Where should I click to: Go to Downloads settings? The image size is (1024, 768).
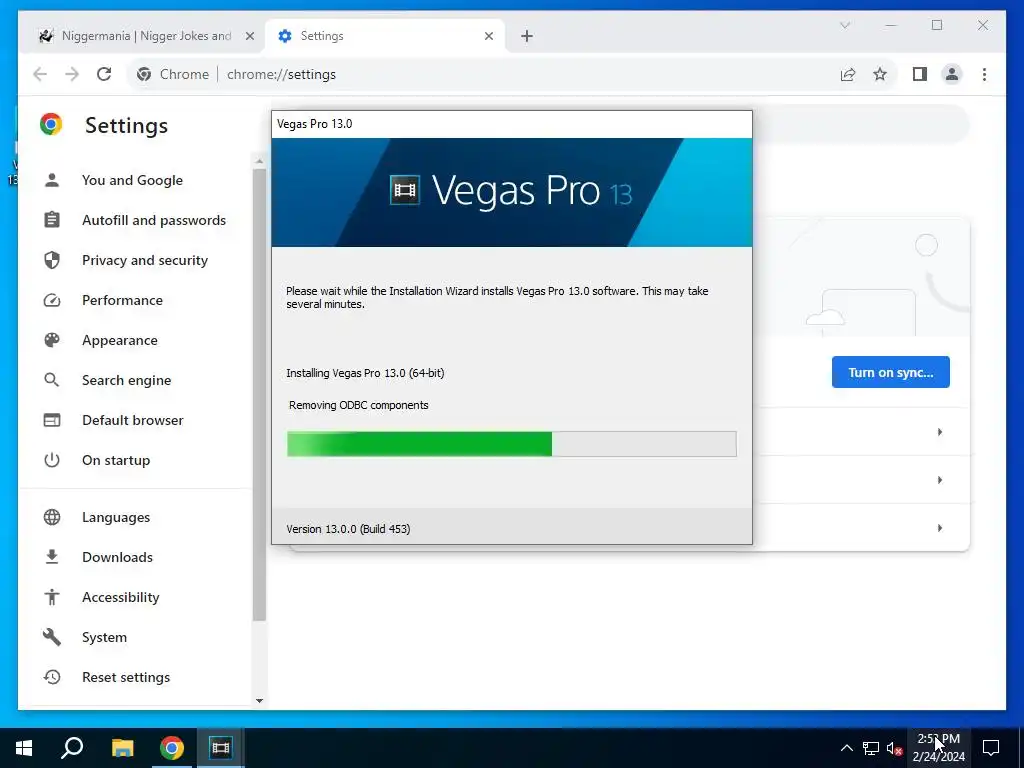(x=117, y=557)
